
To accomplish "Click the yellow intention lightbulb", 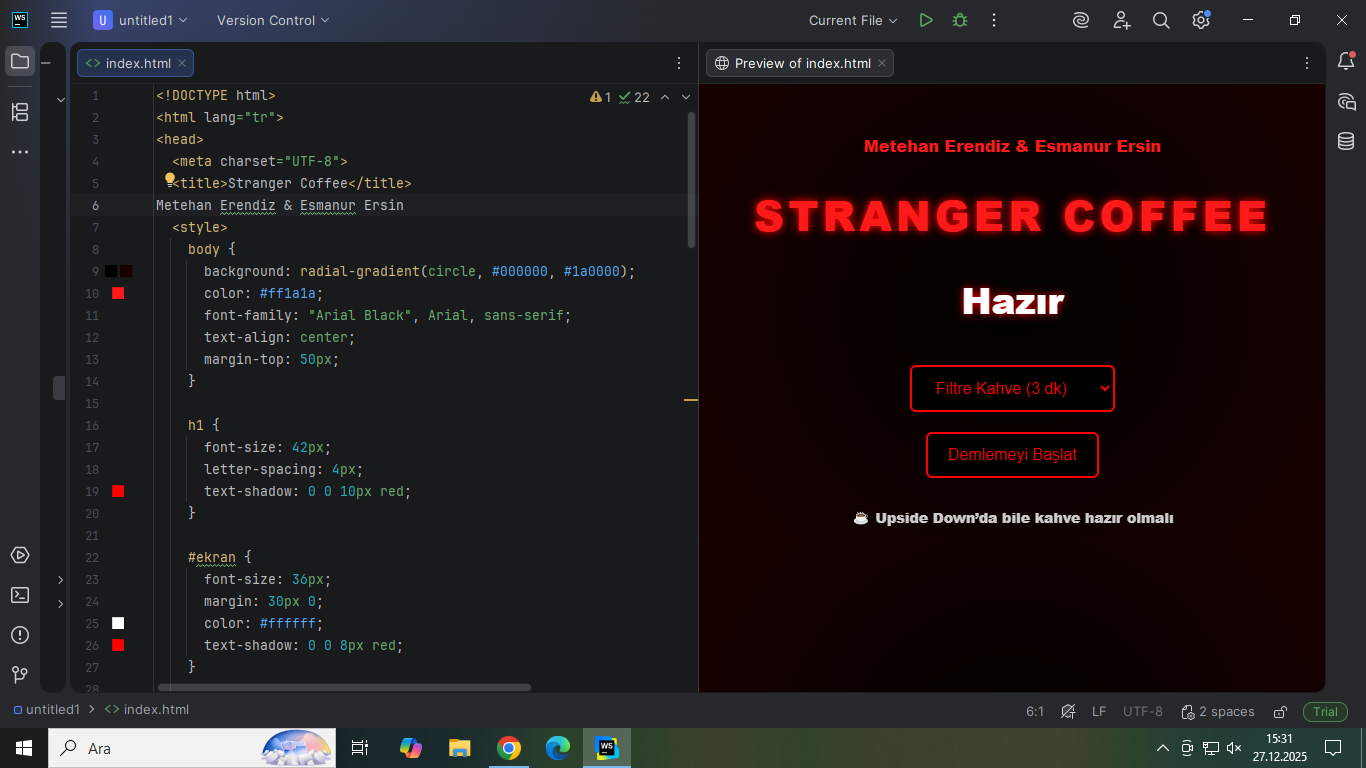I will 170,180.
